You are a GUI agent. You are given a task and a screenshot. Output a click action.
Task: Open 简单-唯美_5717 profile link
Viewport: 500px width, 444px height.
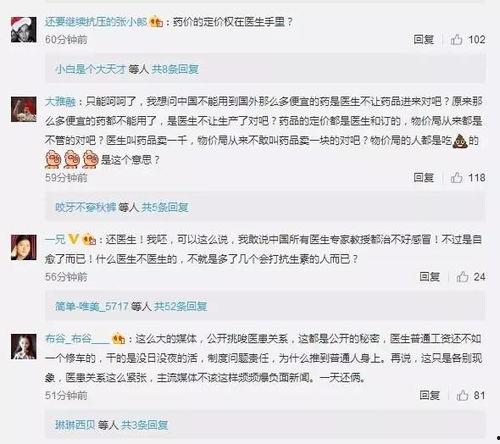click(92, 306)
